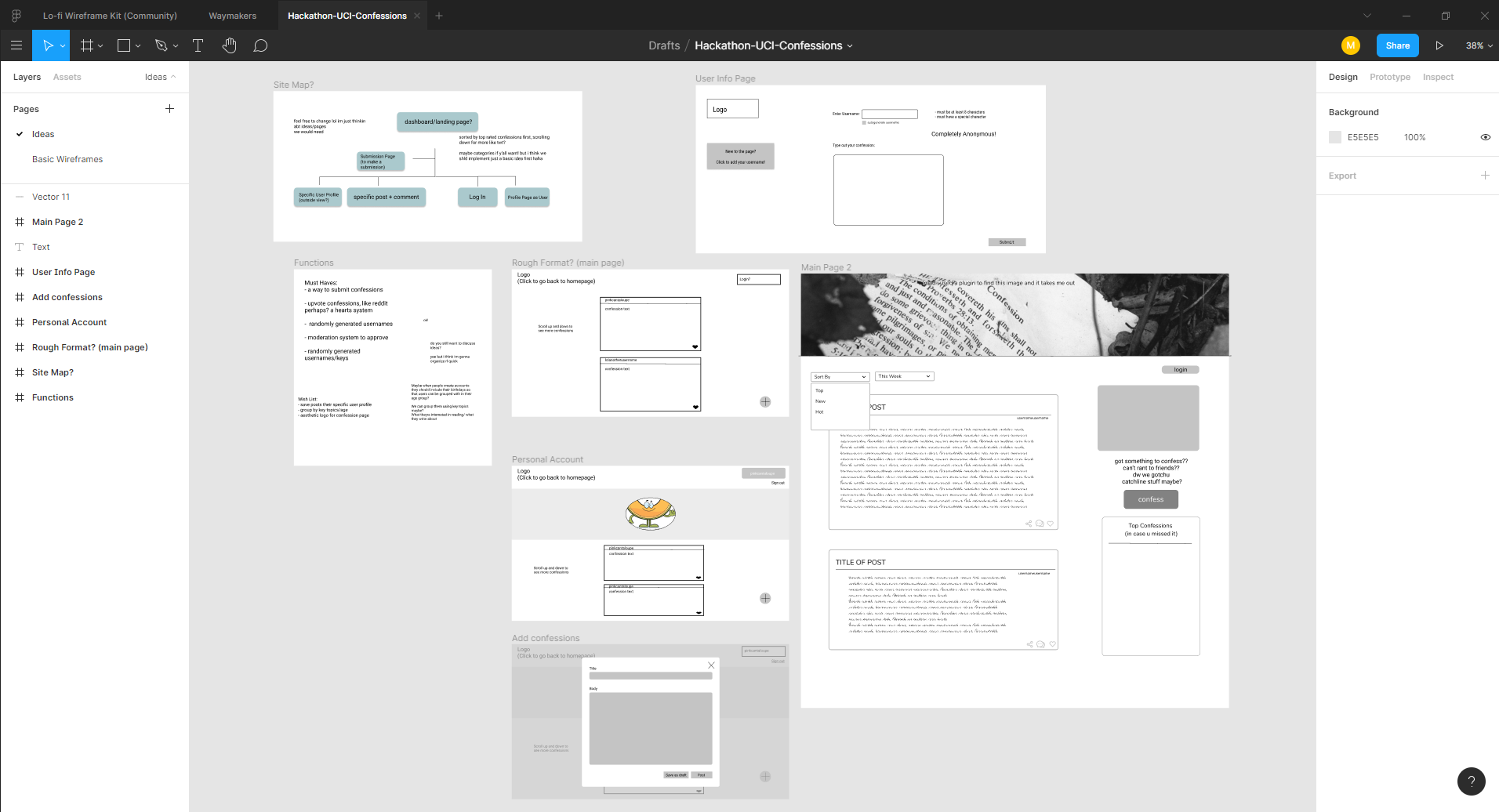Open Lo-fi Wireframe Kit (Community) tab
Screen dimensions: 1499x812
[x=110, y=16]
